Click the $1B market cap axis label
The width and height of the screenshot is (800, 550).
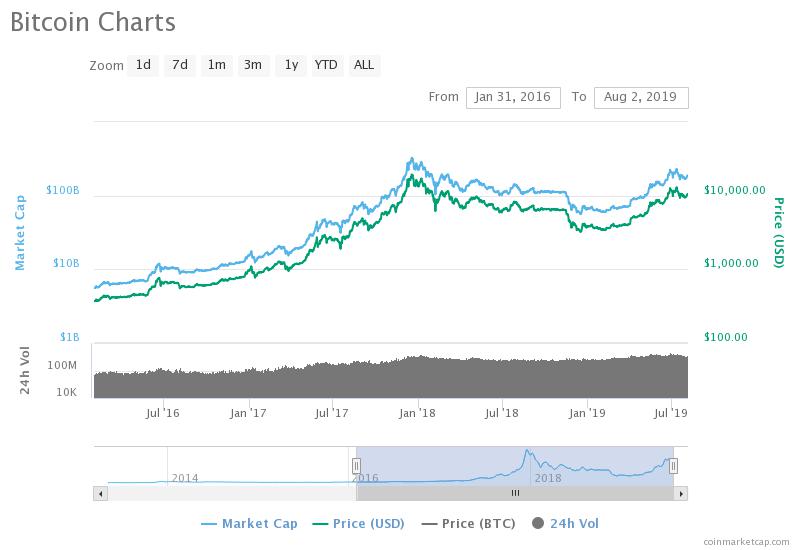(x=69, y=337)
